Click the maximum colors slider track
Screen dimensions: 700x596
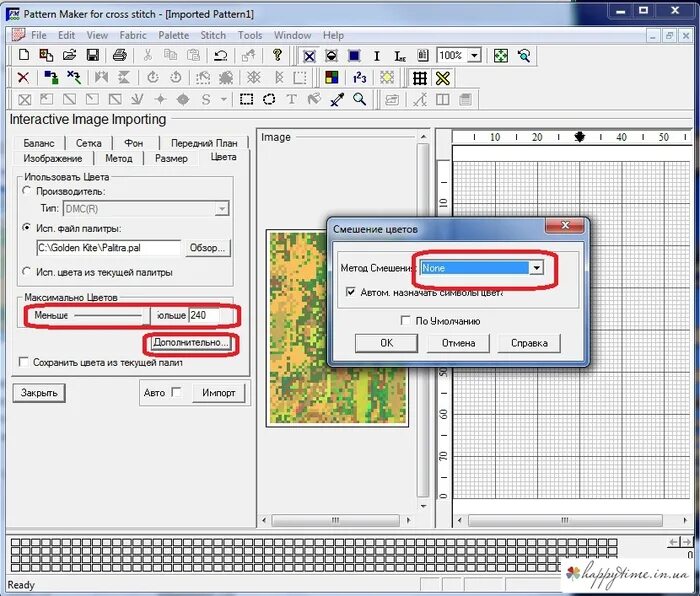[x=107, y=315]
